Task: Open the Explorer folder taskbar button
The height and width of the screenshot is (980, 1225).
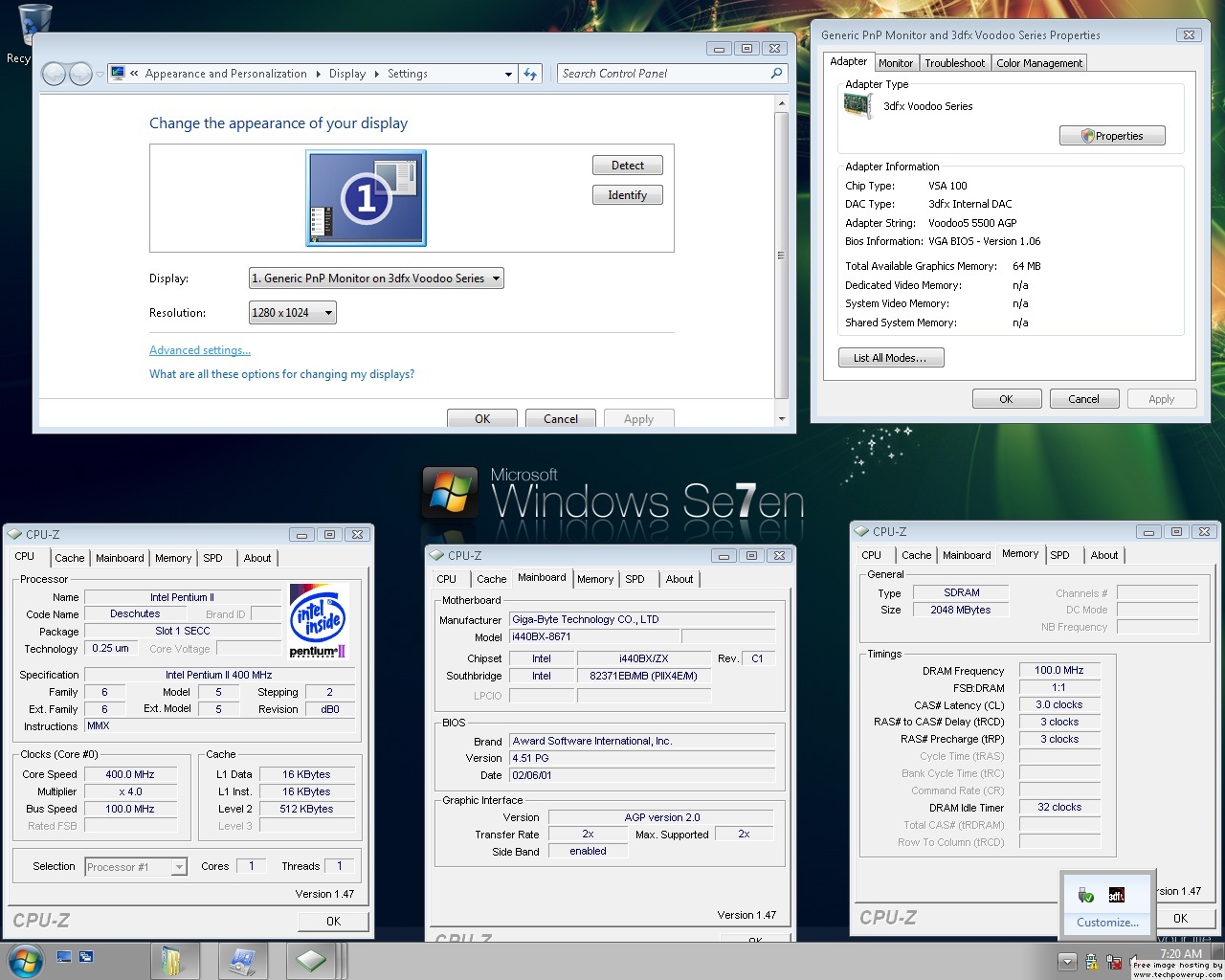Action: [173, 960]
